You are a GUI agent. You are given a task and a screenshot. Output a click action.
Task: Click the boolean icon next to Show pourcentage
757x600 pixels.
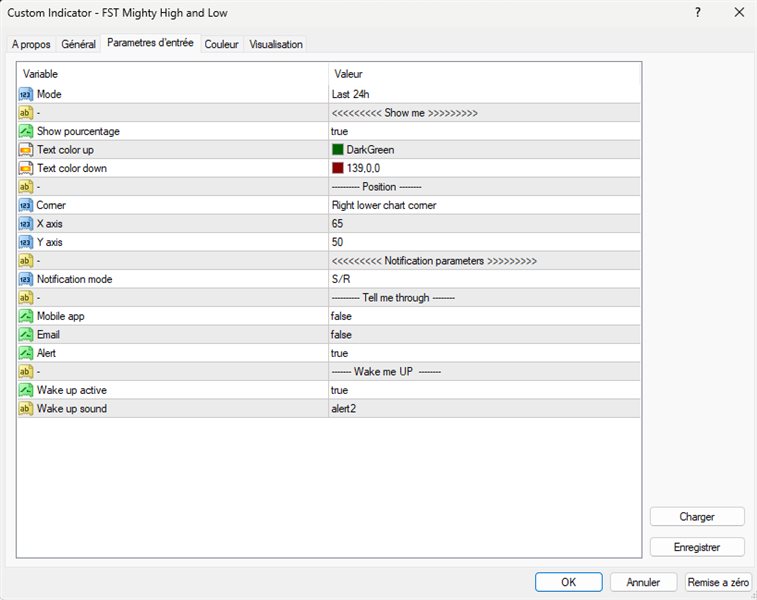[x=26, y=131]
